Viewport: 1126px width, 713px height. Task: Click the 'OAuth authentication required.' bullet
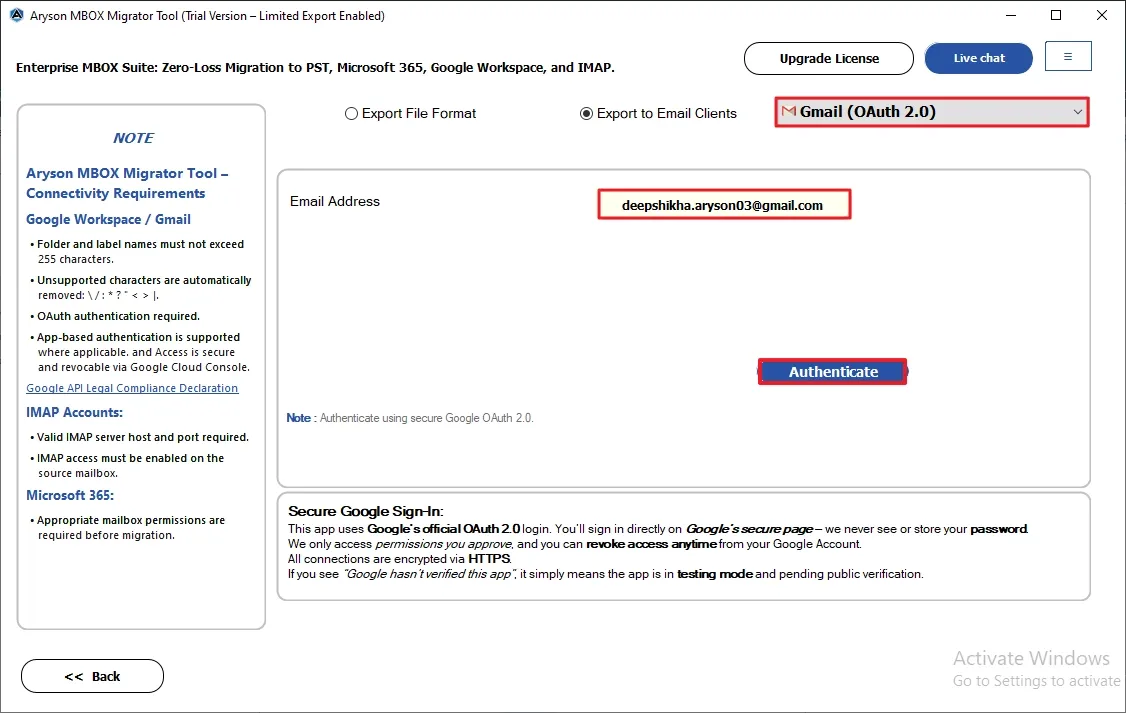[x=118, y=316]
